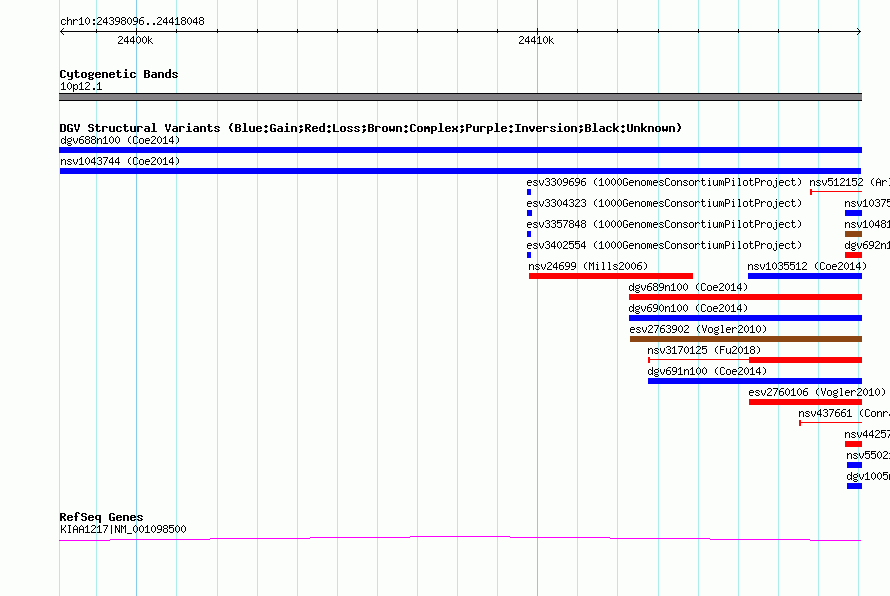
Task: Click the small blue marker under esv3304323
Action: 530,213
